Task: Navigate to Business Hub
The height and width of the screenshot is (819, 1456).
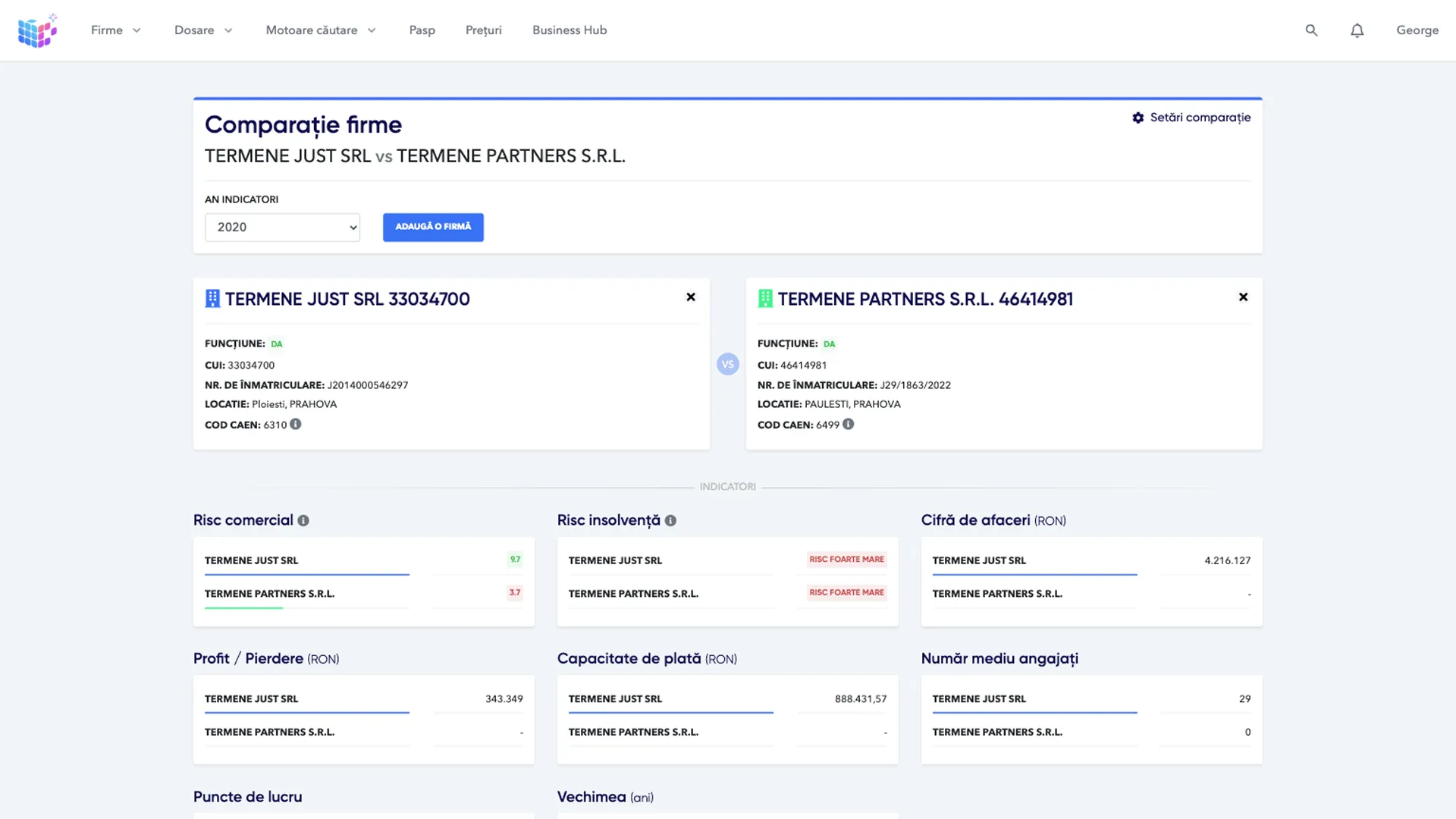Action: tap(570, 30)
